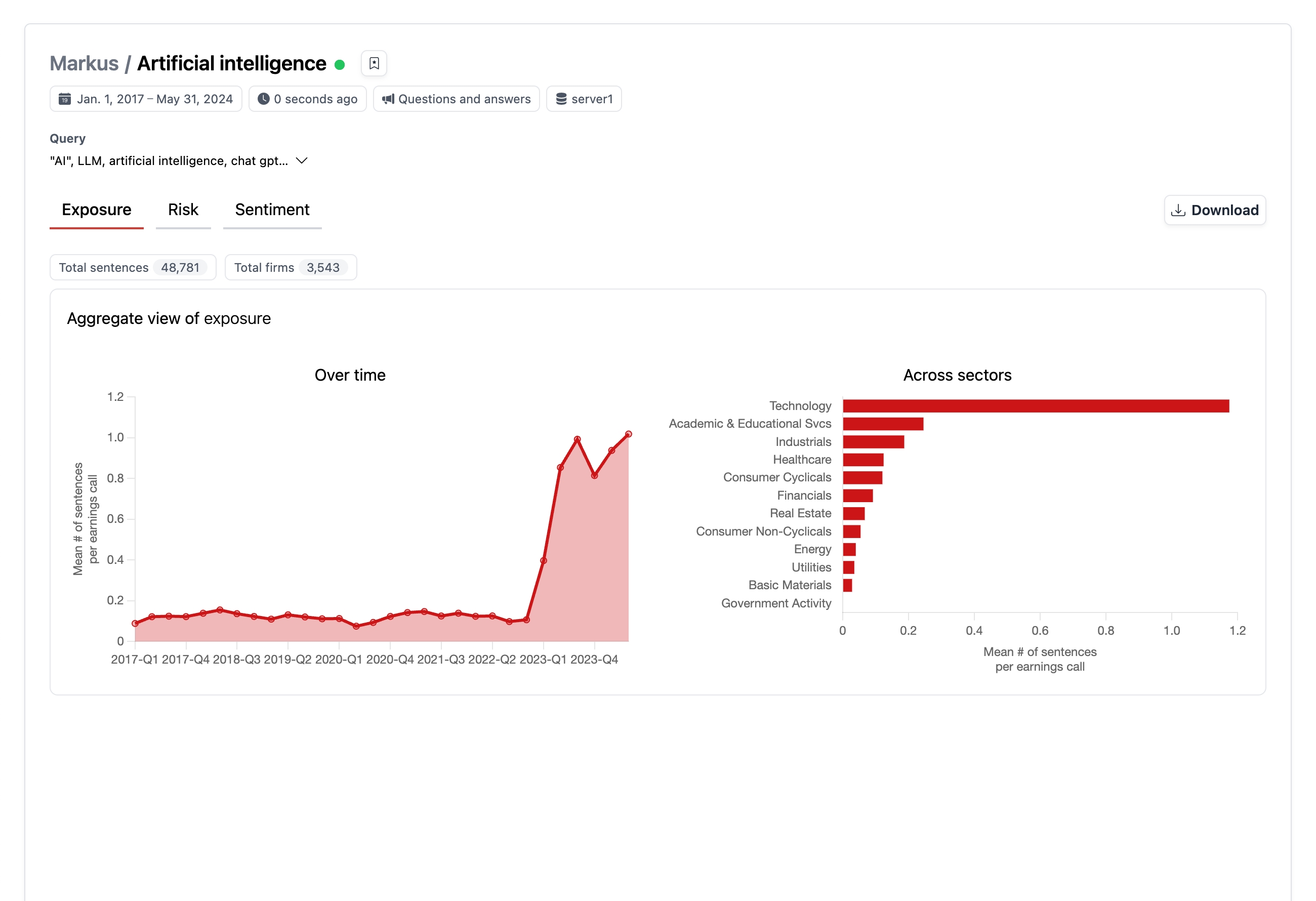The height and width of the screenshot is (901, 1316).
Task: Toggle the Exposure view
Action: coord(97,210)
